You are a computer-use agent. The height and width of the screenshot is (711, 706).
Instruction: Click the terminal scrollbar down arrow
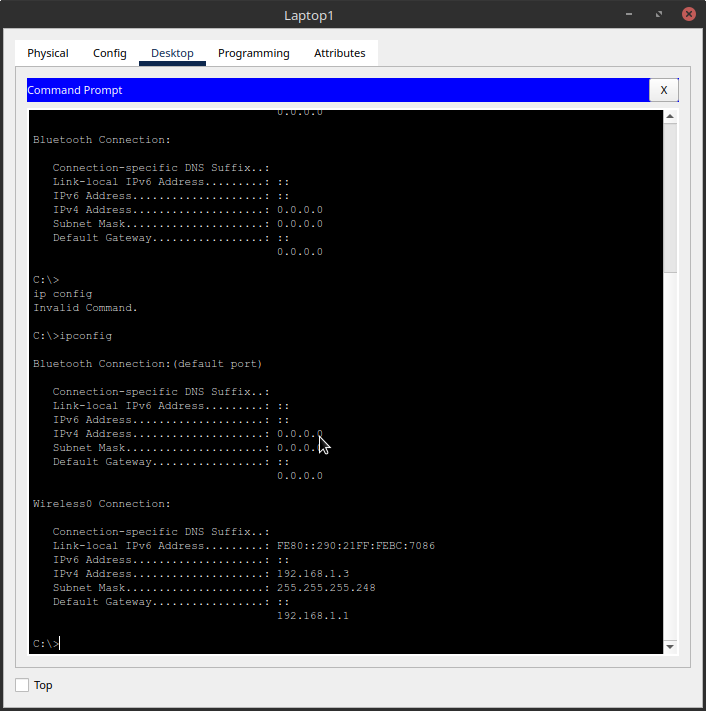[671, 647]
